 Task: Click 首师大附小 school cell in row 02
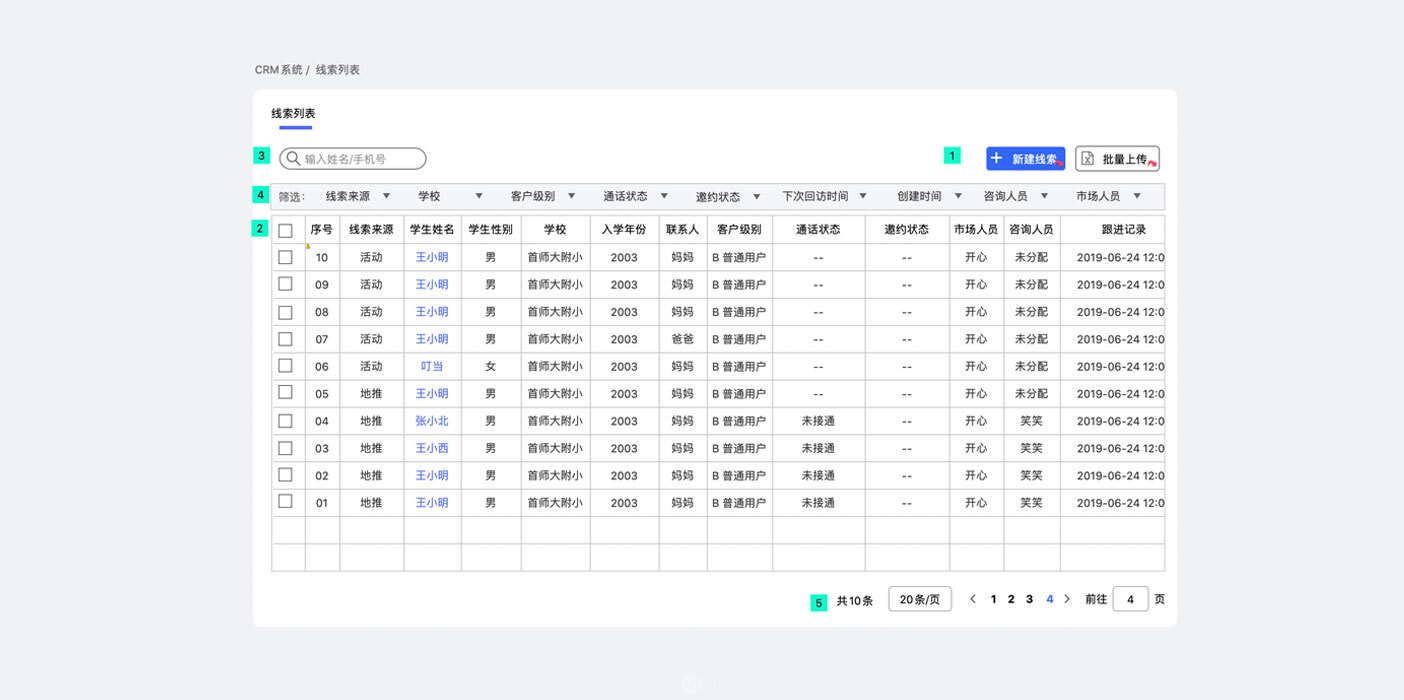pos(555,475)
